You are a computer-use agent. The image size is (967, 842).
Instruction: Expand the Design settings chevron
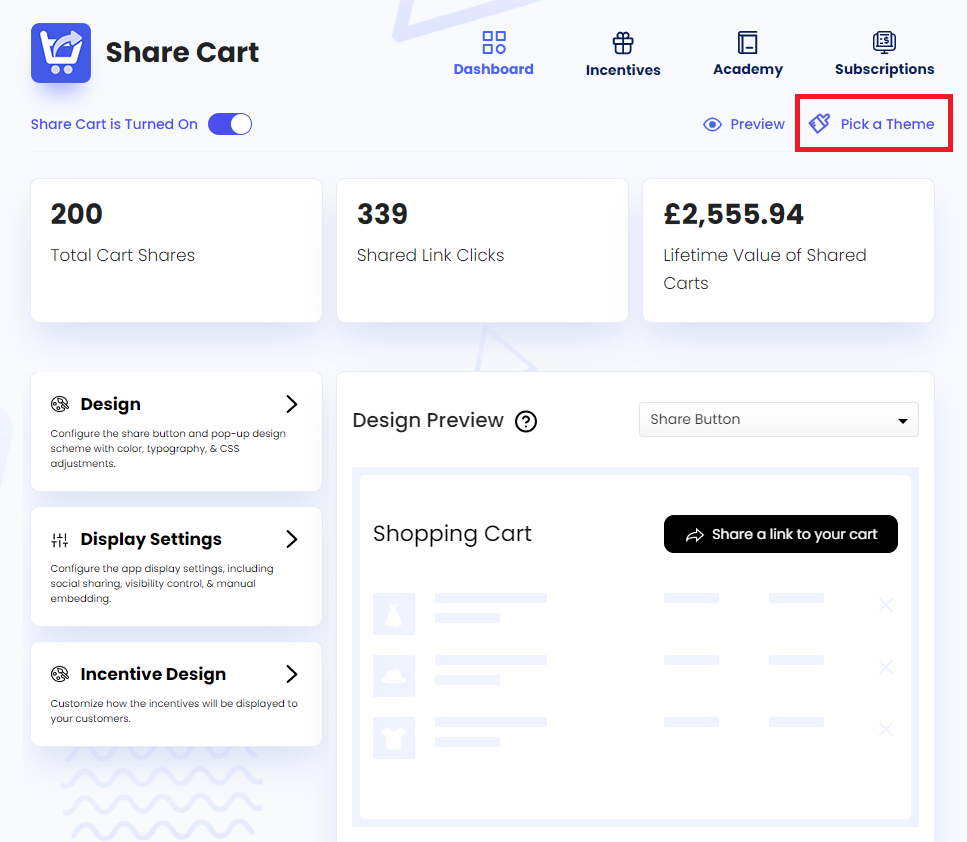[x=291, y=404]
